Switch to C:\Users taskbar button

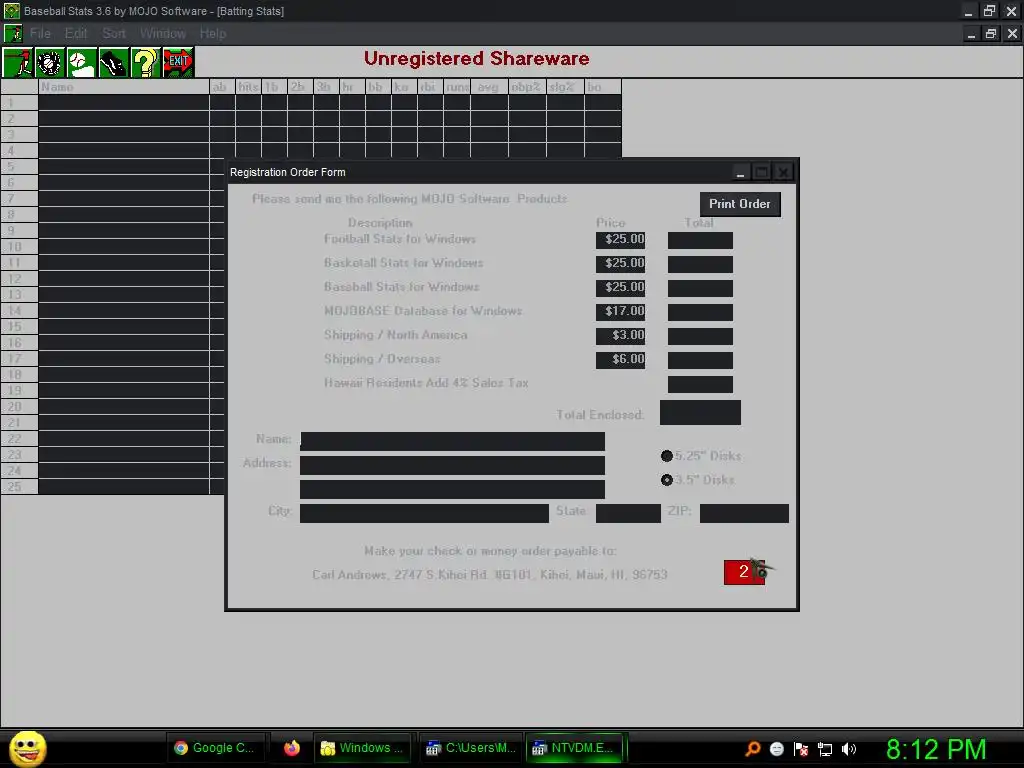pos(472,748)
